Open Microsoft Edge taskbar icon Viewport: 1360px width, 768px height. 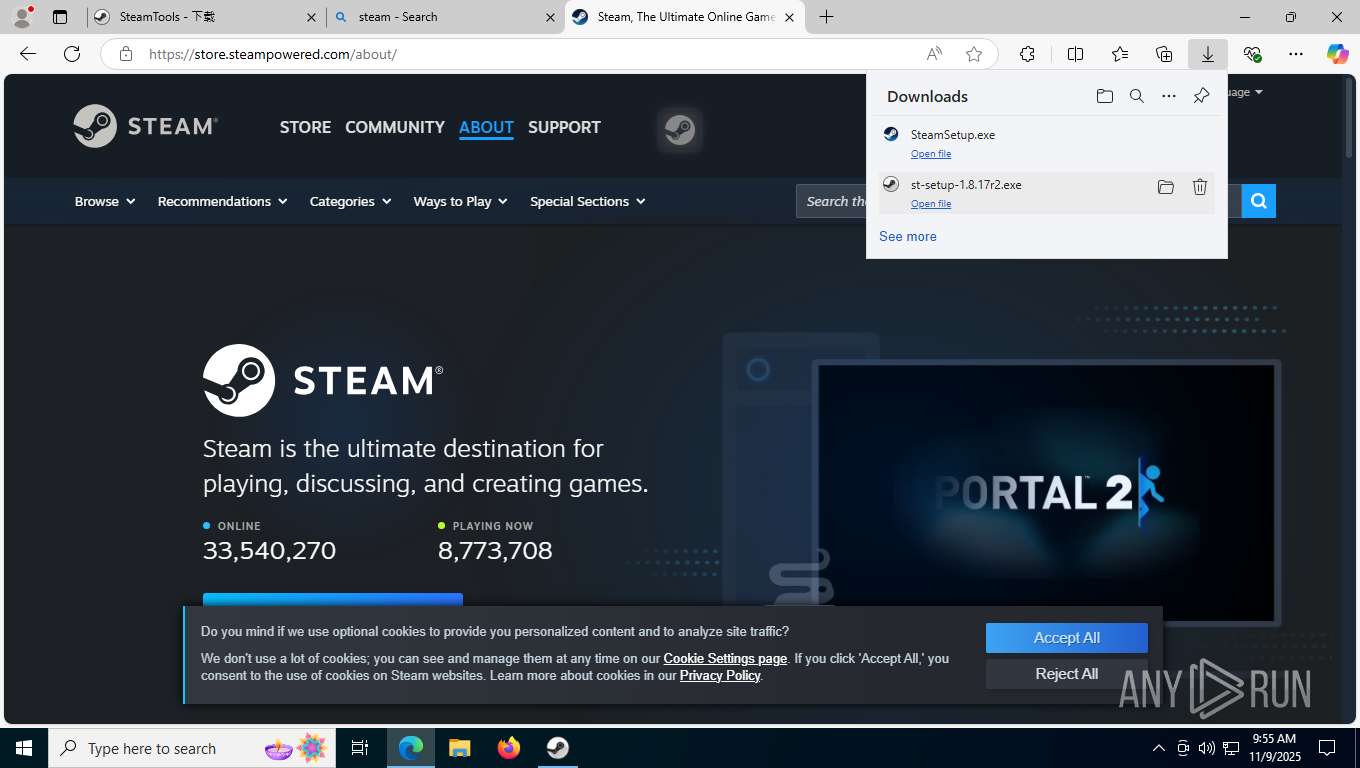[411, 748]
